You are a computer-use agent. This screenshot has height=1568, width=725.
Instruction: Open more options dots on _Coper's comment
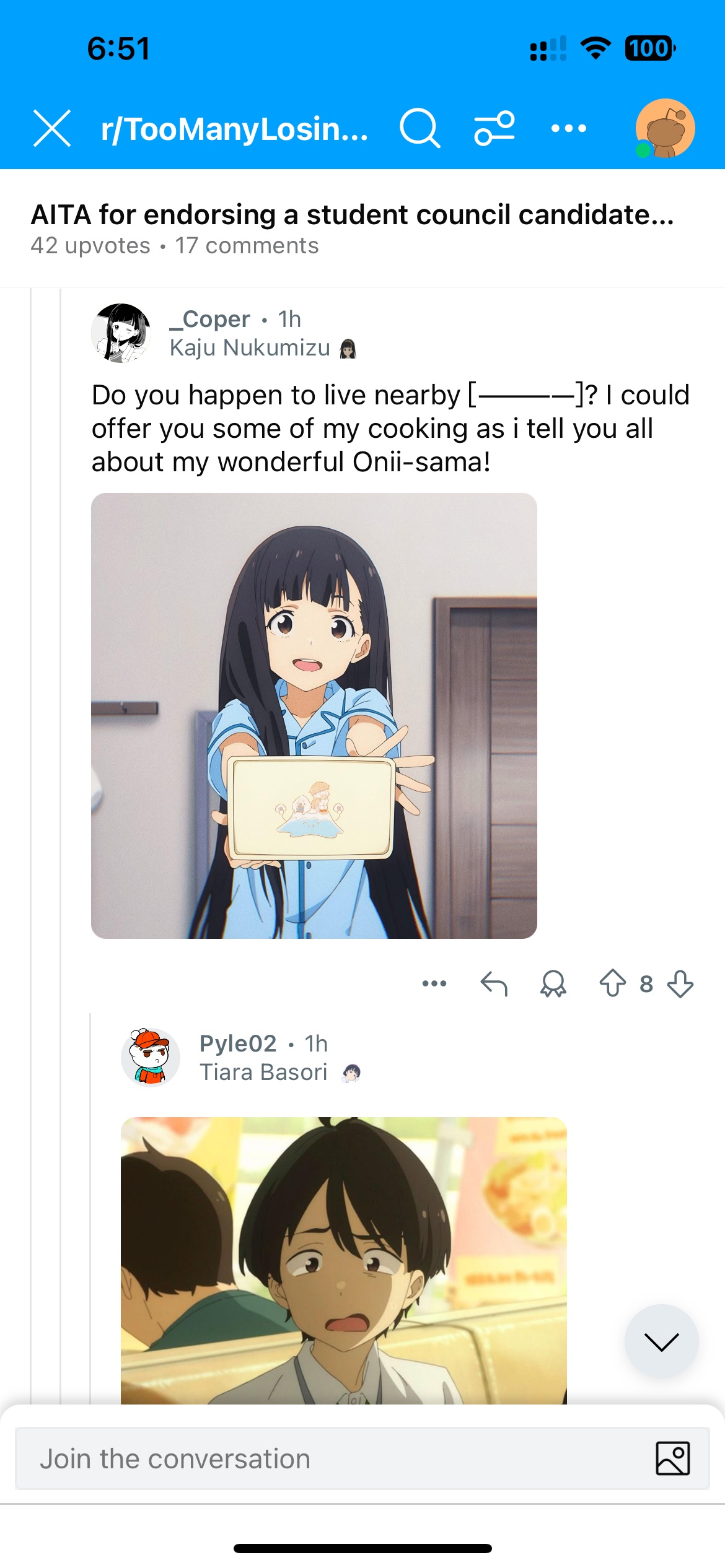(434, 983)
